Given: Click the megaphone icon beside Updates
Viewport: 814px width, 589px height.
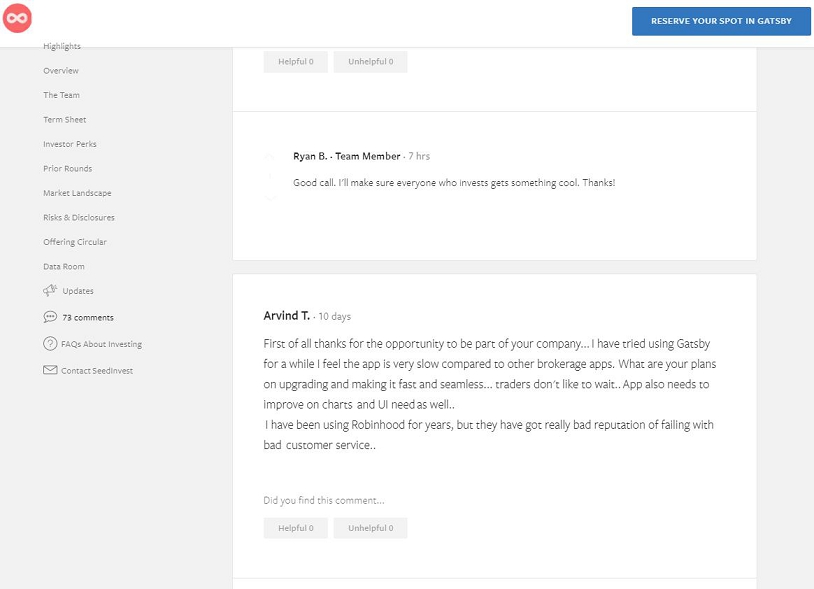Looking at the screenshot, I should point(50,291).
